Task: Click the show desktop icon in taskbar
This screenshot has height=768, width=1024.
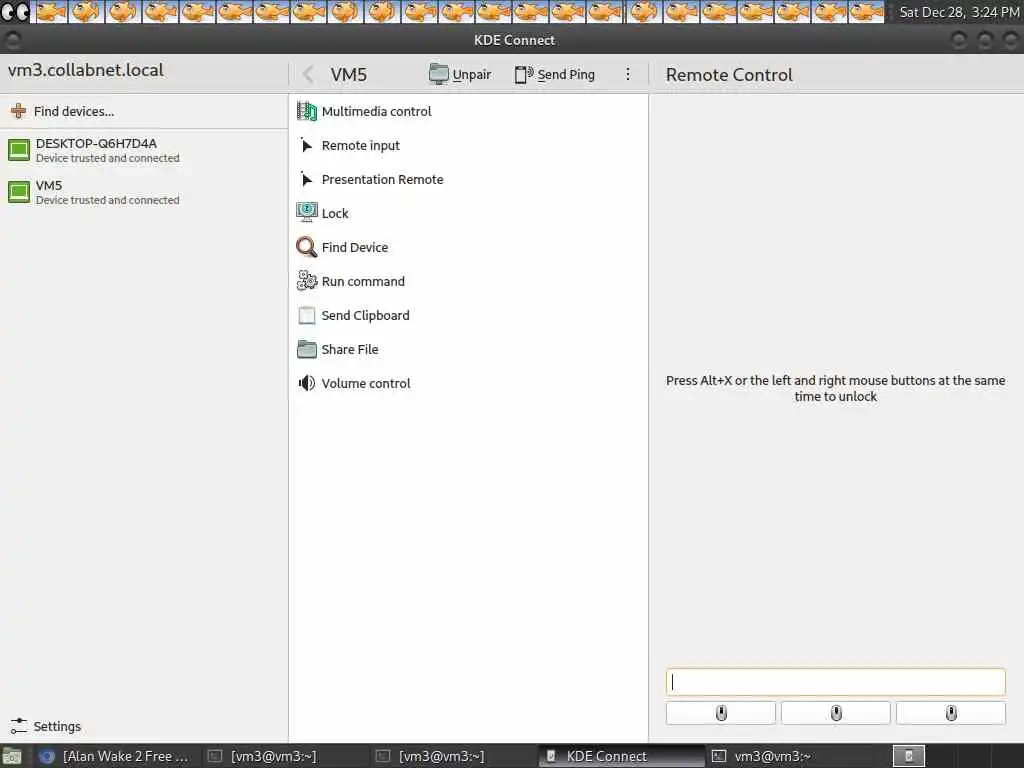Action: click(x=12, y=757)
